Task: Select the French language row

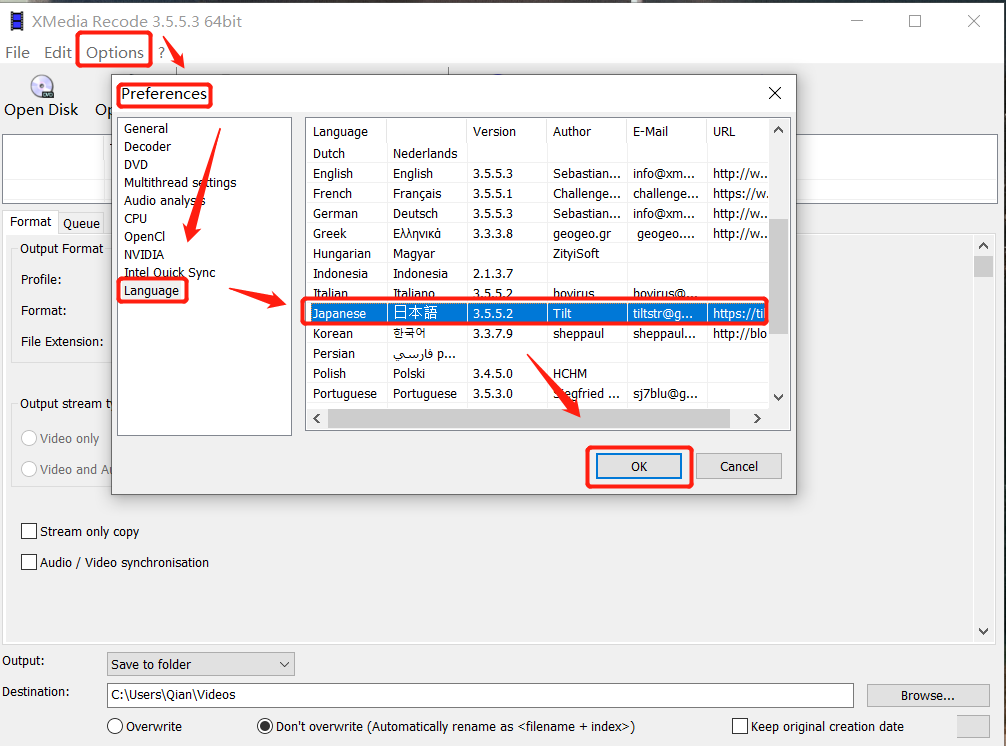Action: pyautogui.click(x=538, y=193)
